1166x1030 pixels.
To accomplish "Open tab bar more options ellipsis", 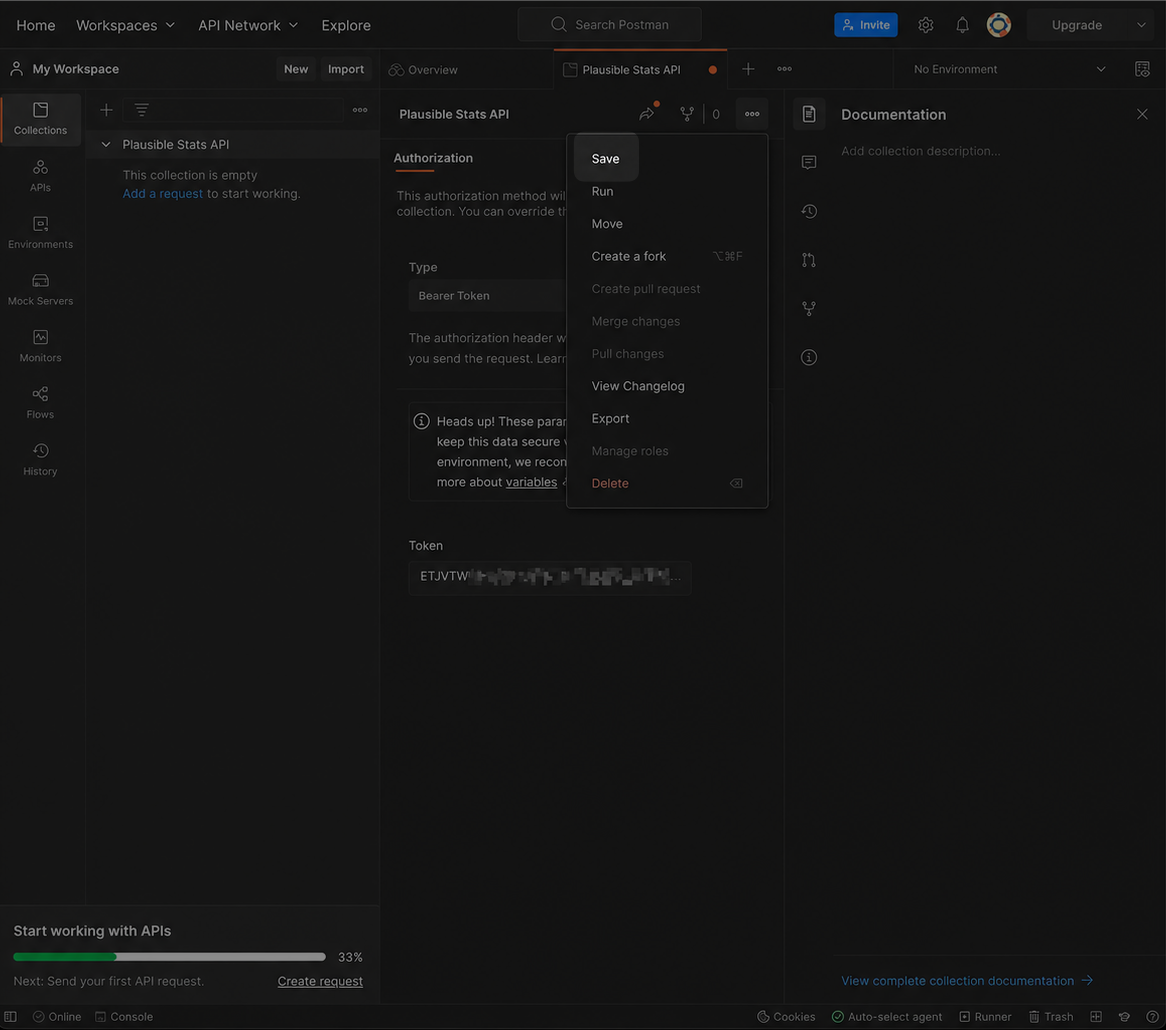I will tap(785, 69).
